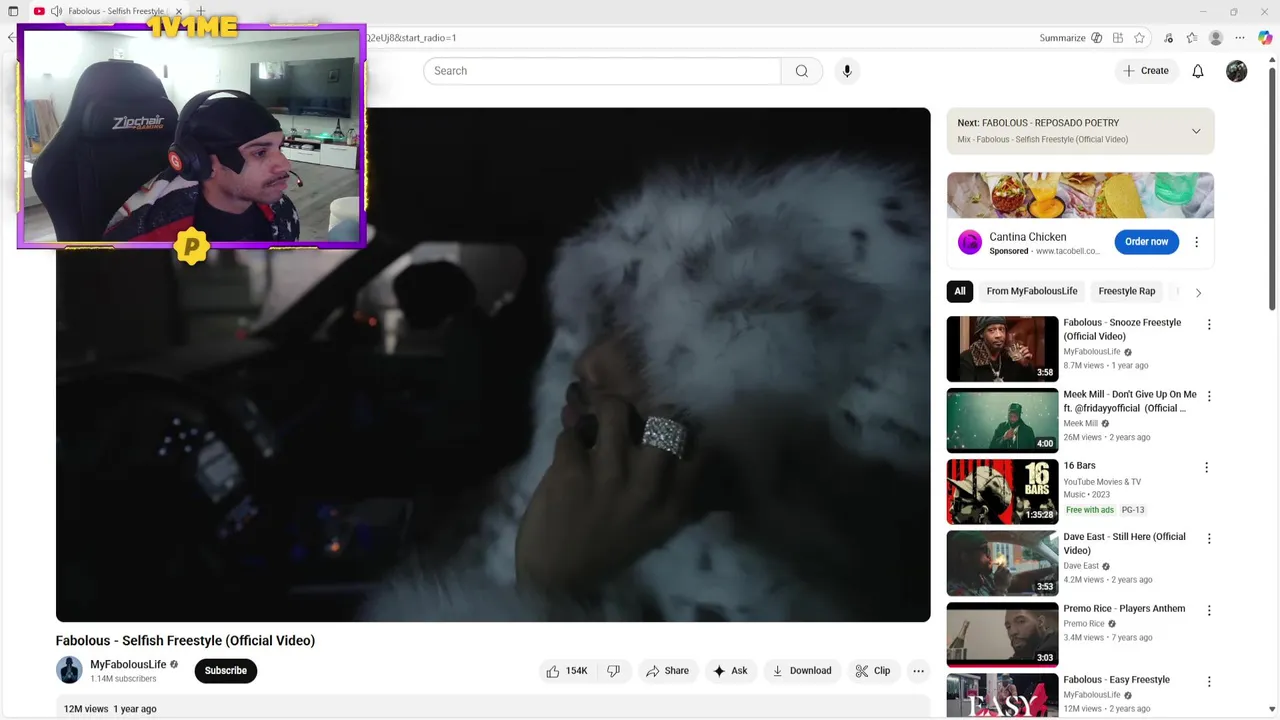Open options for the Easy Freestyle video
This screenshot has width=1280, height=720.
pos(1209,681)
